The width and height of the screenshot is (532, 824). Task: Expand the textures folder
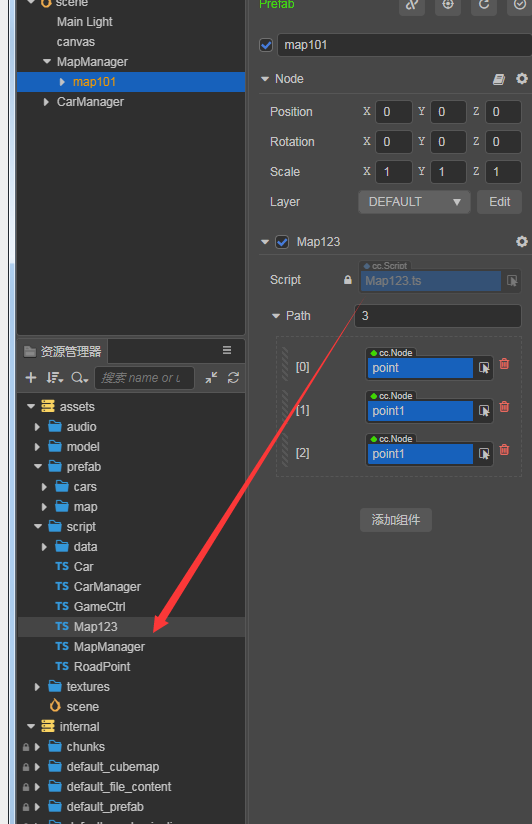[x=37, y=687]
